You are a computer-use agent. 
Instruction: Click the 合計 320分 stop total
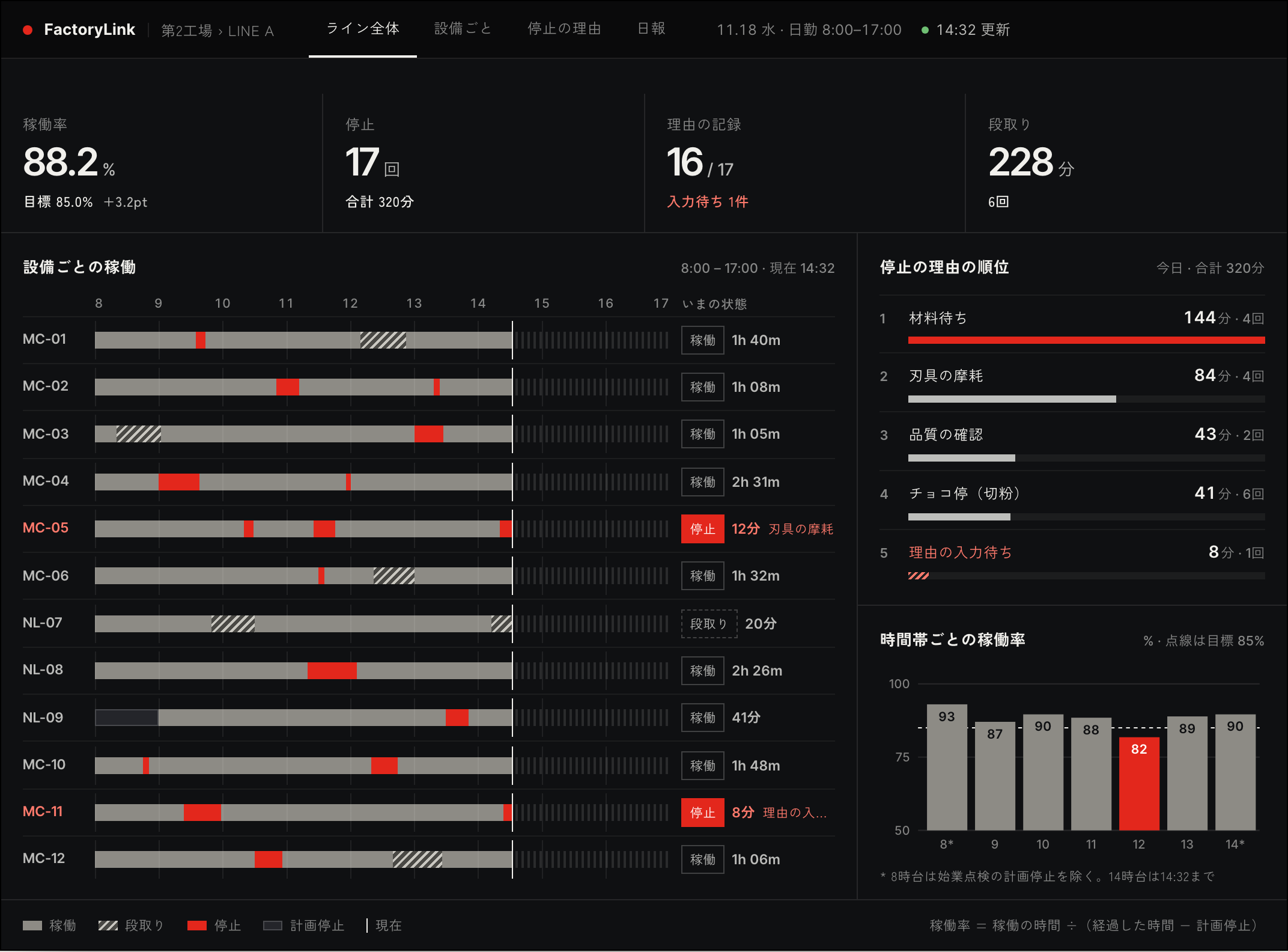pos(380,202)
